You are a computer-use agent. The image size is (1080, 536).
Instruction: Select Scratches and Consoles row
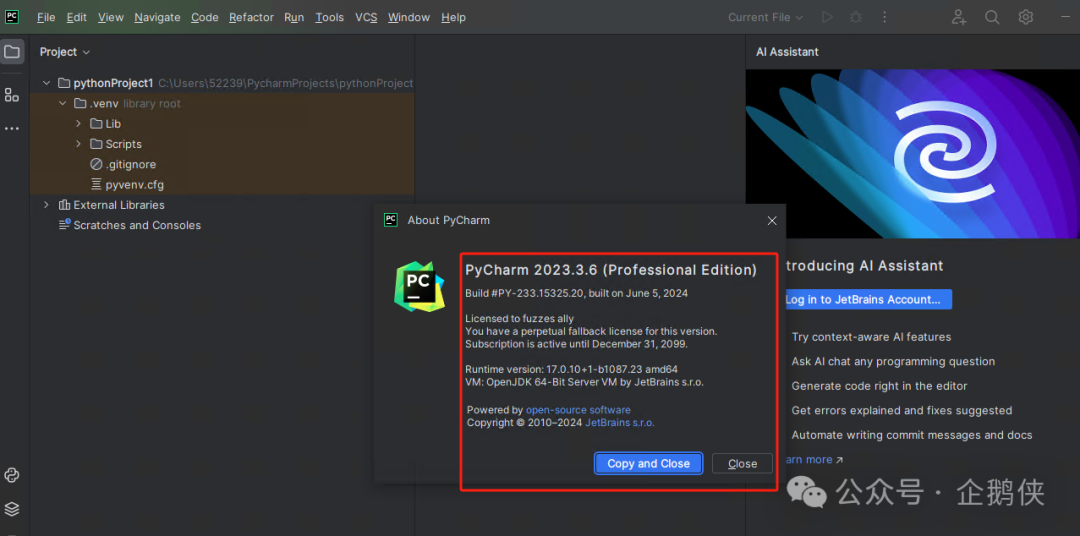pyautogui.click(x=222, y=225)
